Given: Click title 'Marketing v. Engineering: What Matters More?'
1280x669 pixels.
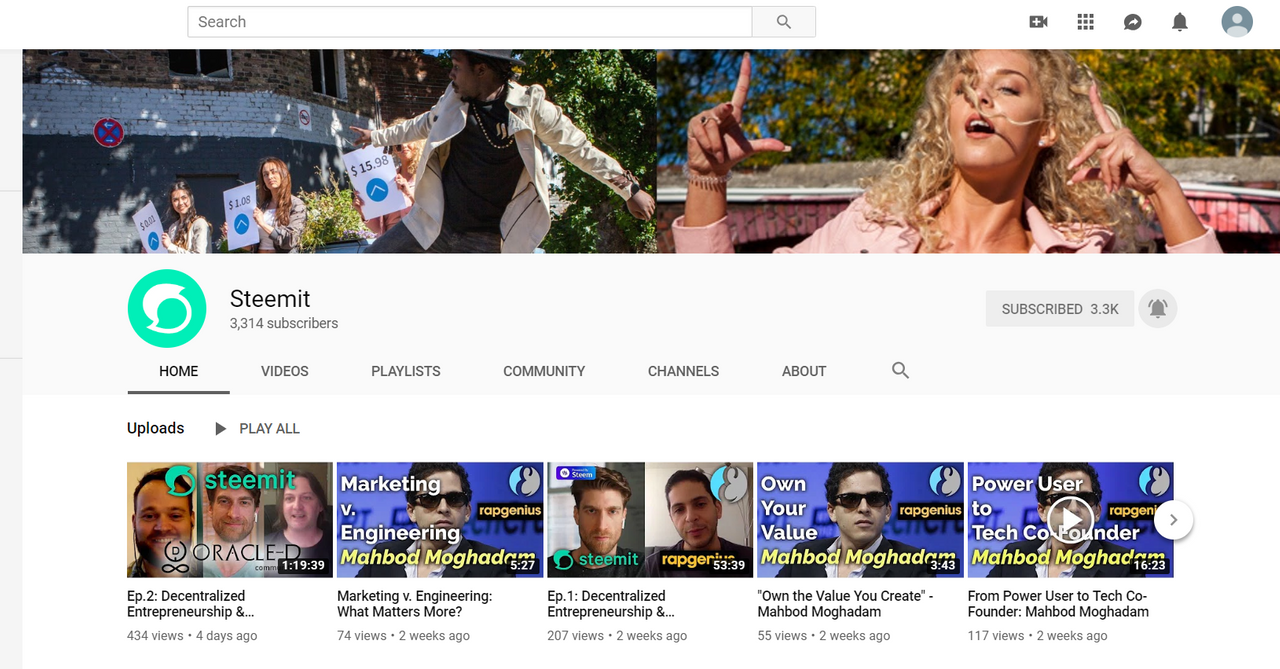Looking at the screenshot, I should click(x=414, y=604).
